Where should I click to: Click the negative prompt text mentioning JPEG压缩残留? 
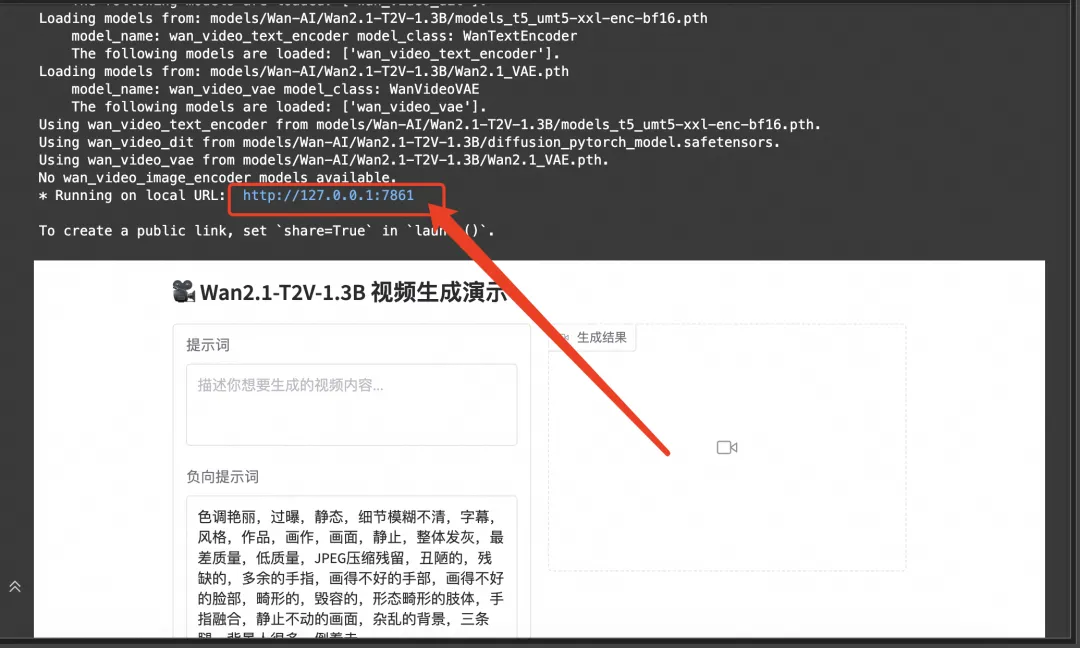pyautogui.click(x=348, y=556)
